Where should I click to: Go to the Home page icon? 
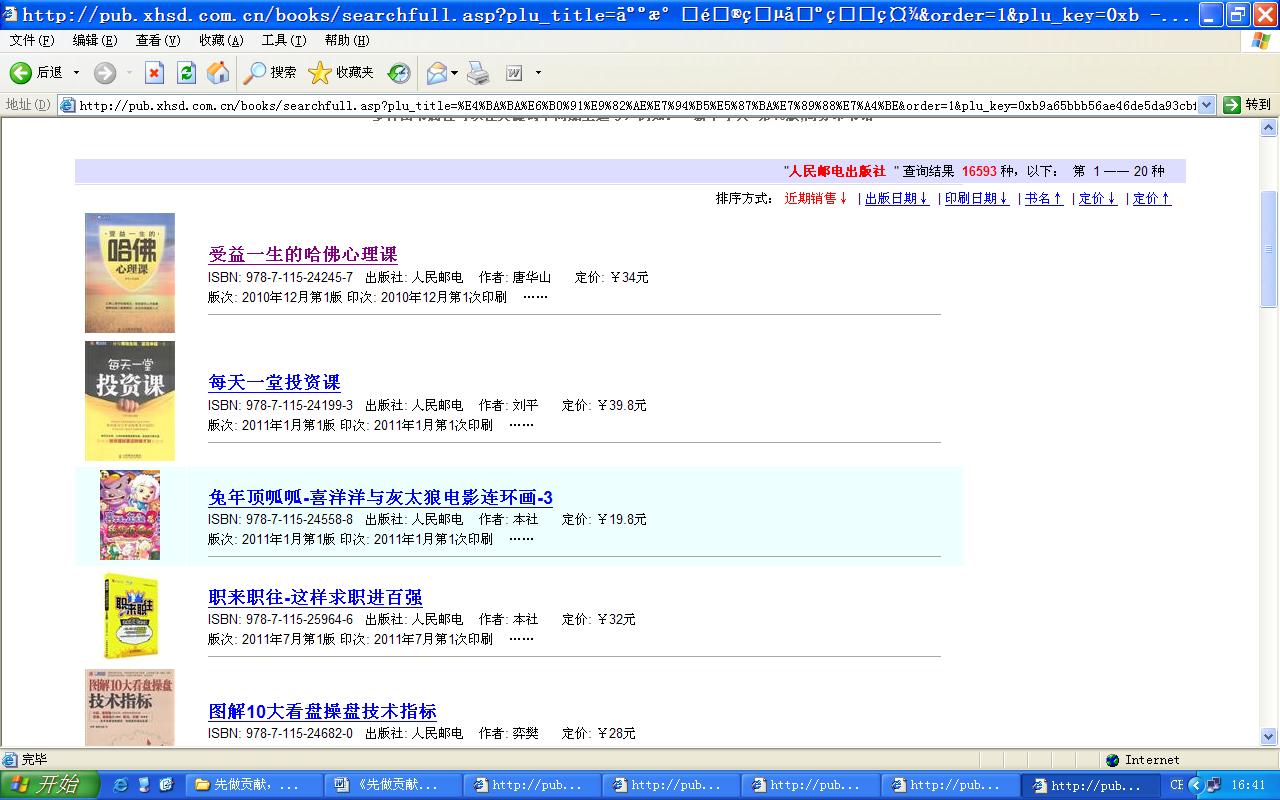pos(218,73)
